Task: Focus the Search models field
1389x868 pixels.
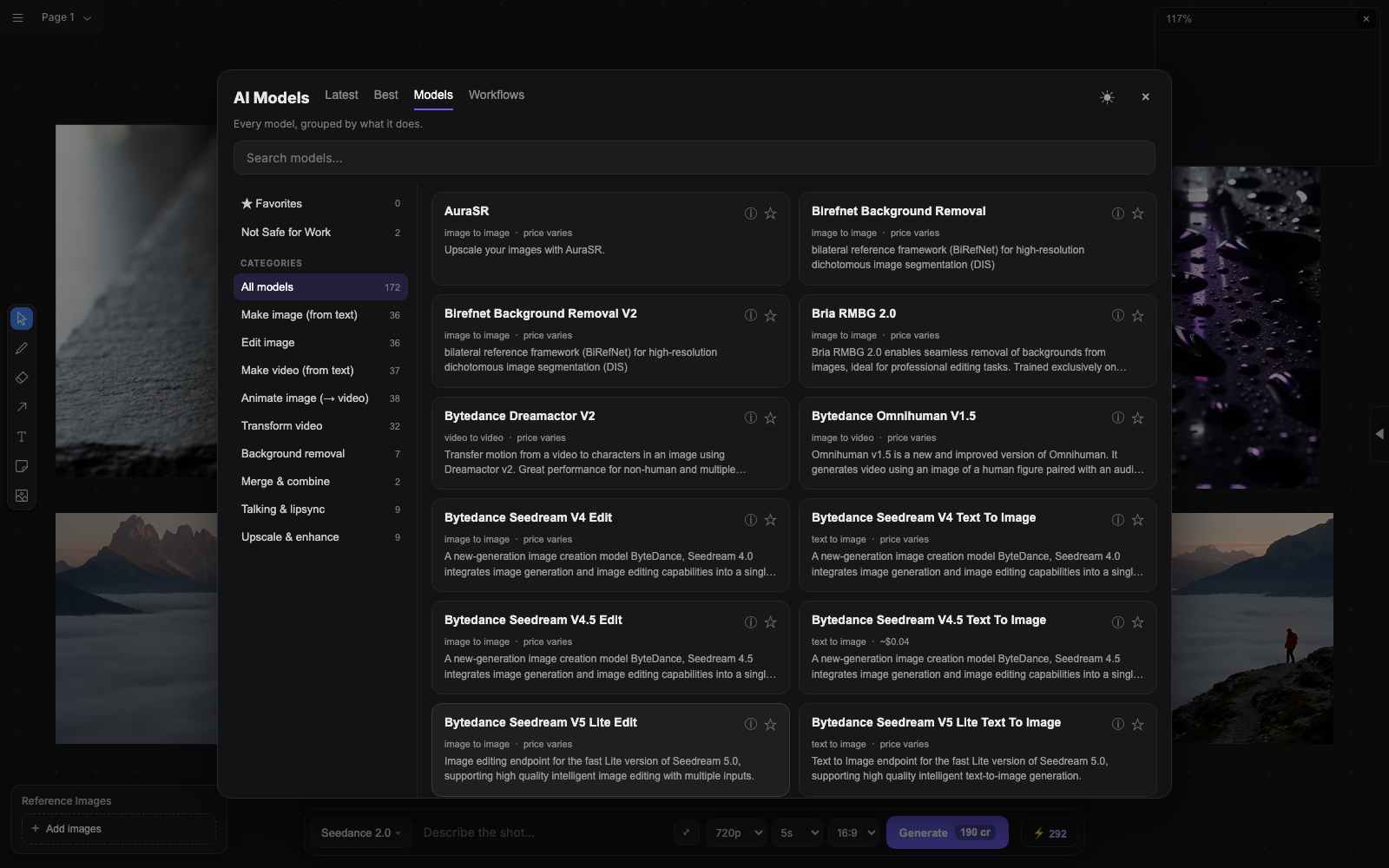Action: click(x=694, y=158)
